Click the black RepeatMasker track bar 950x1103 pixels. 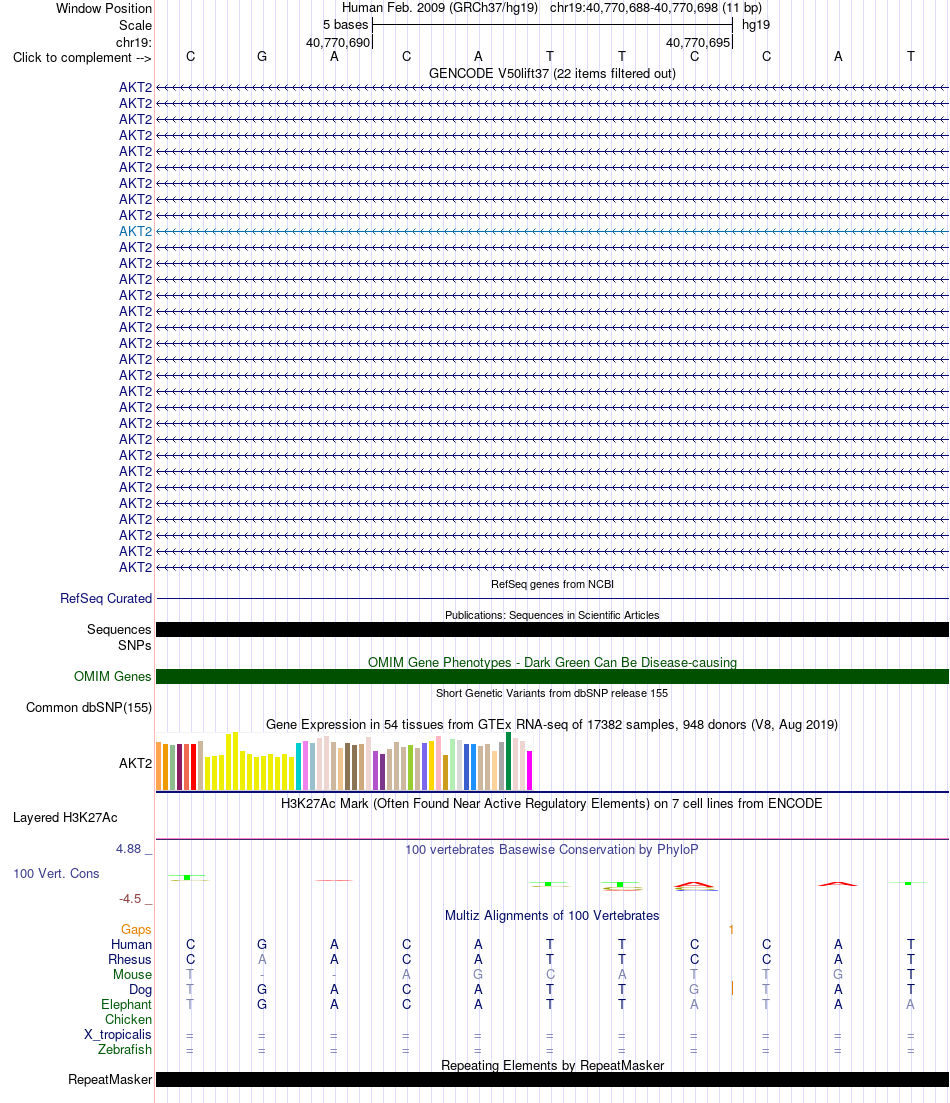pos(552,1080)
